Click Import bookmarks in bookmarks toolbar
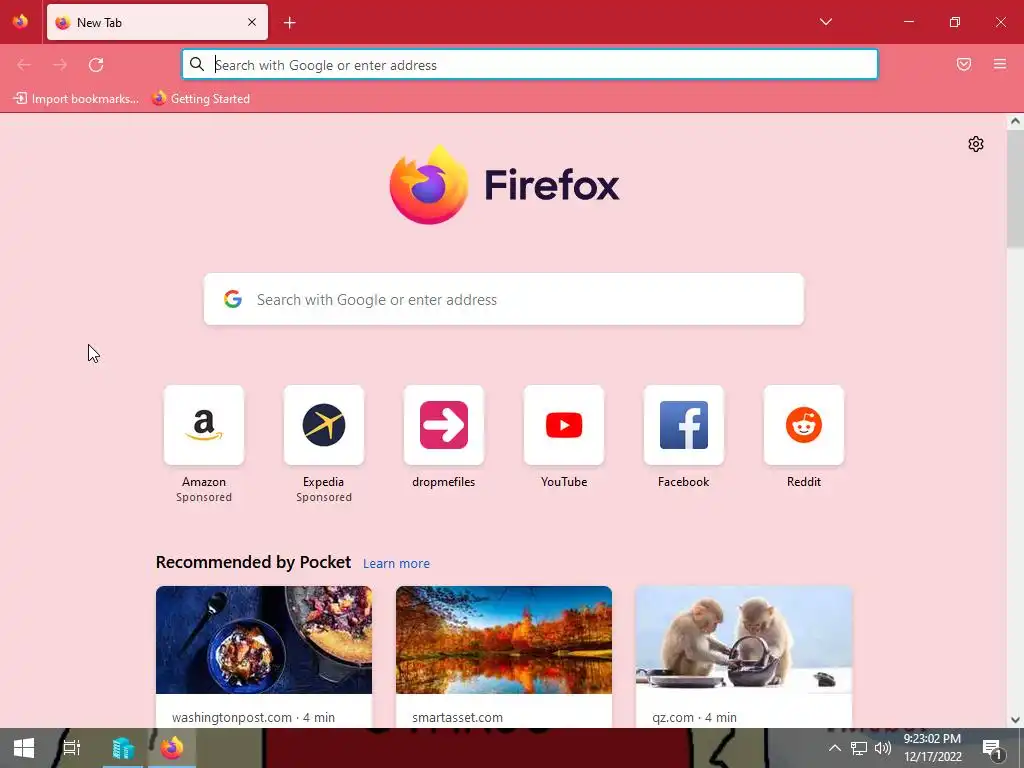 [x=76, y=99]
